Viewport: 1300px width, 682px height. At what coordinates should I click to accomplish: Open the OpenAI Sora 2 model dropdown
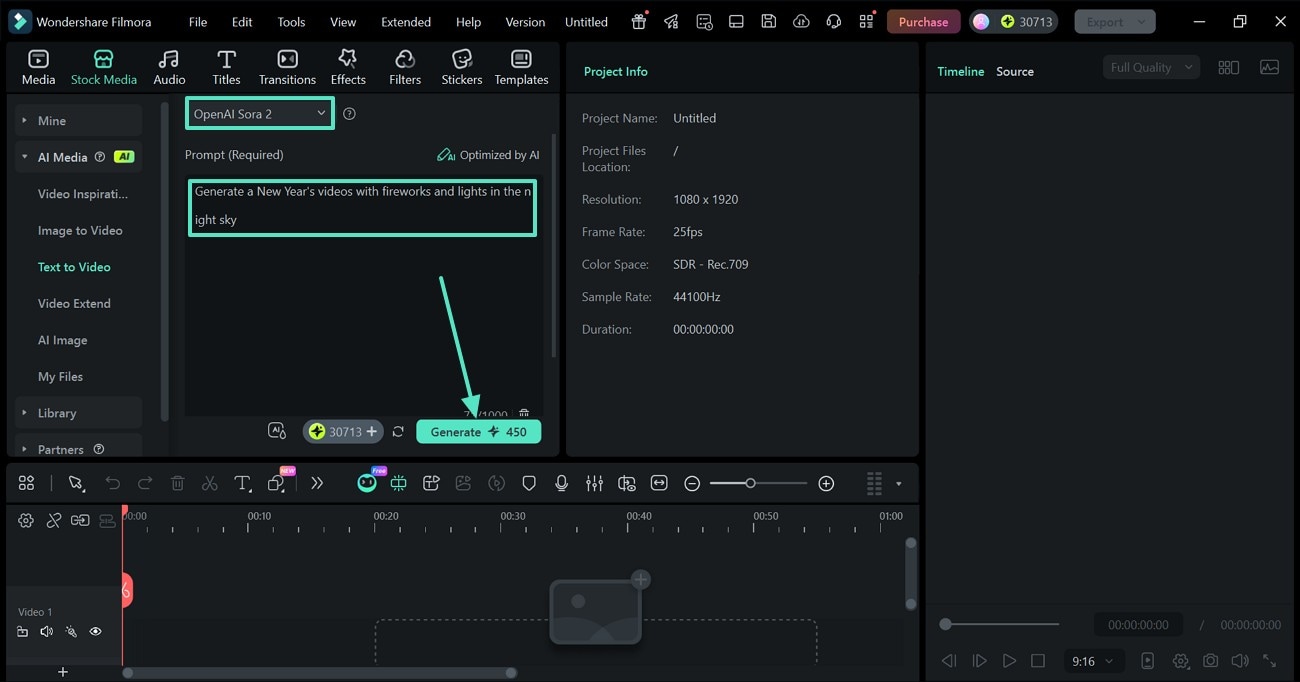[260, 114]
